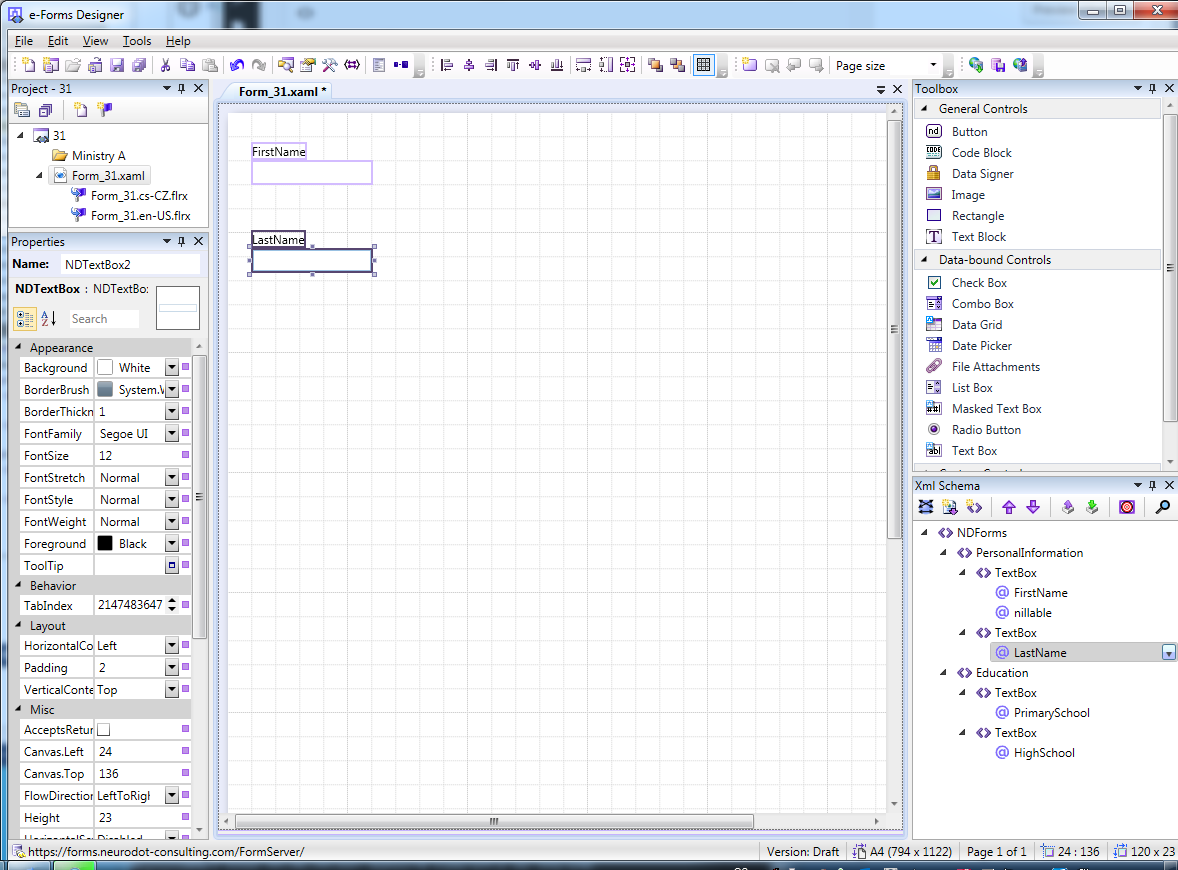Open the FontFamily dropdown

pyautogui.click(x=172, y=433)
